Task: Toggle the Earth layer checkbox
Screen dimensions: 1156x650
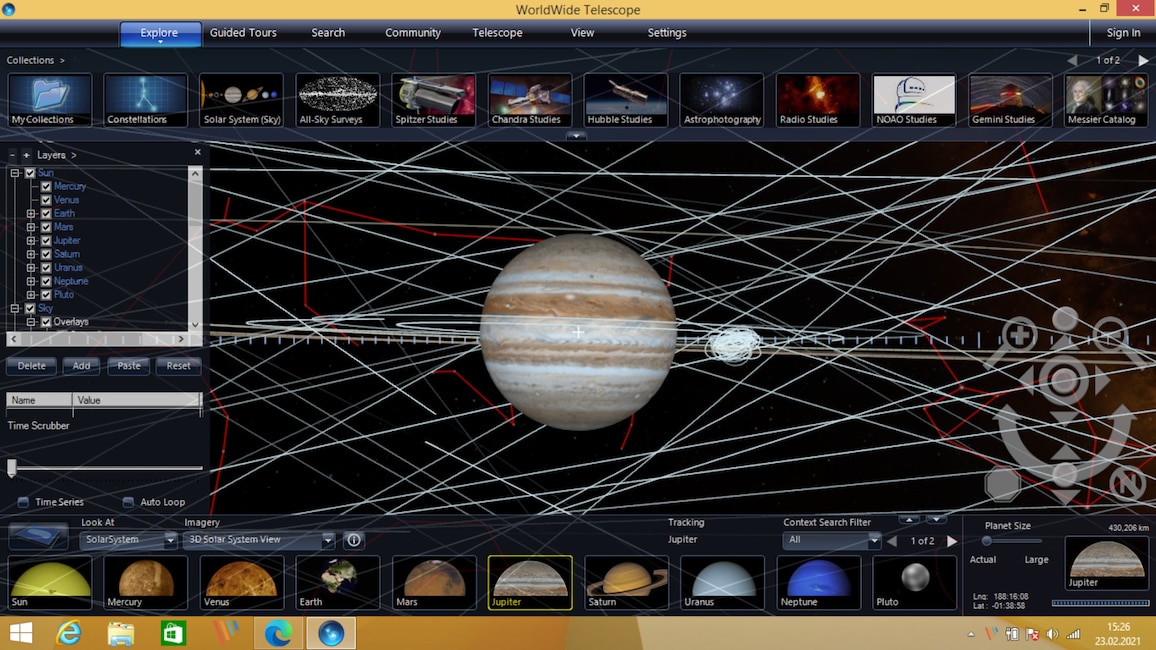Action: pos(46,214)
